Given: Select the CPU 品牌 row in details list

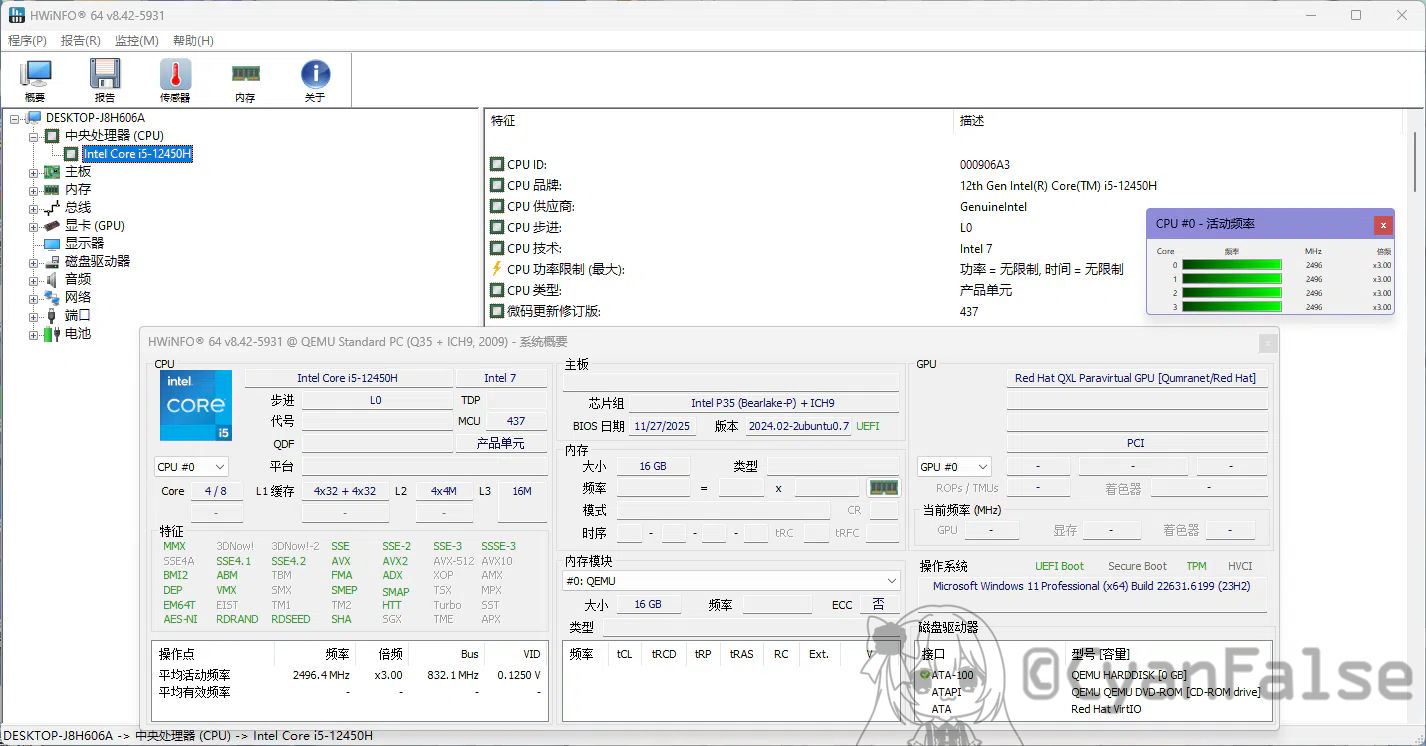Looking at the screenshot, I should (534, 186).
